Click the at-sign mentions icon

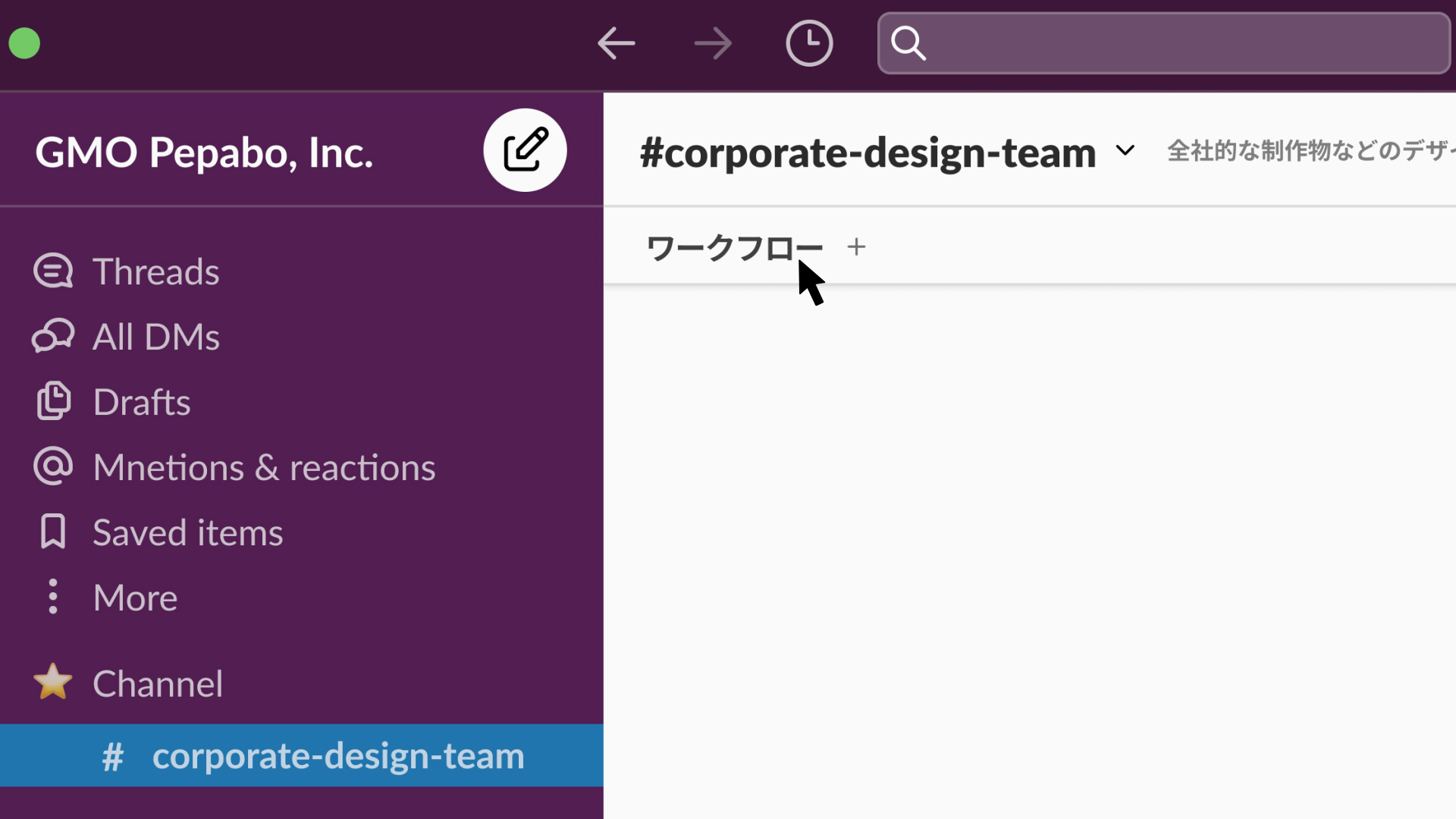coord(53,467)
